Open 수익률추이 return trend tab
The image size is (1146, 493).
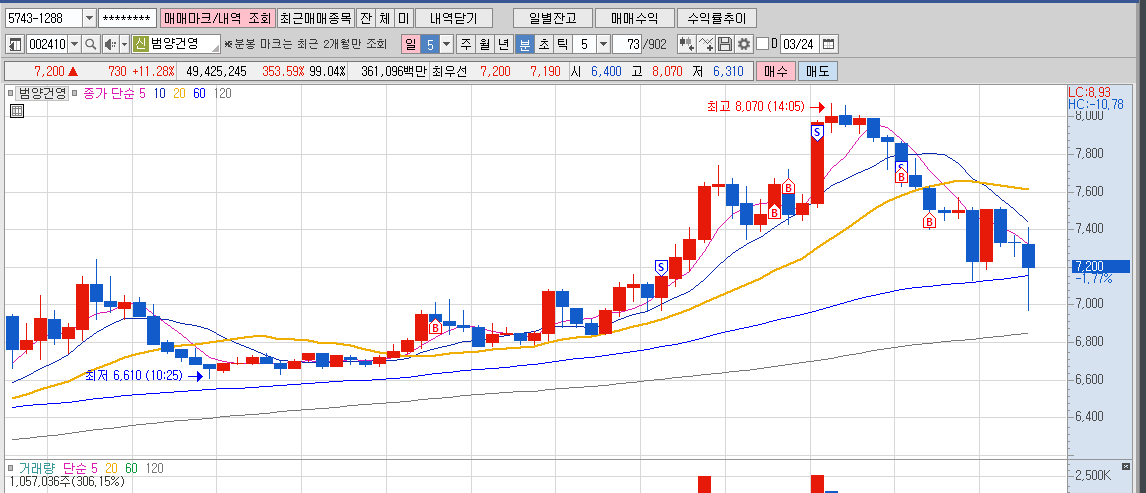pos(716,18)
